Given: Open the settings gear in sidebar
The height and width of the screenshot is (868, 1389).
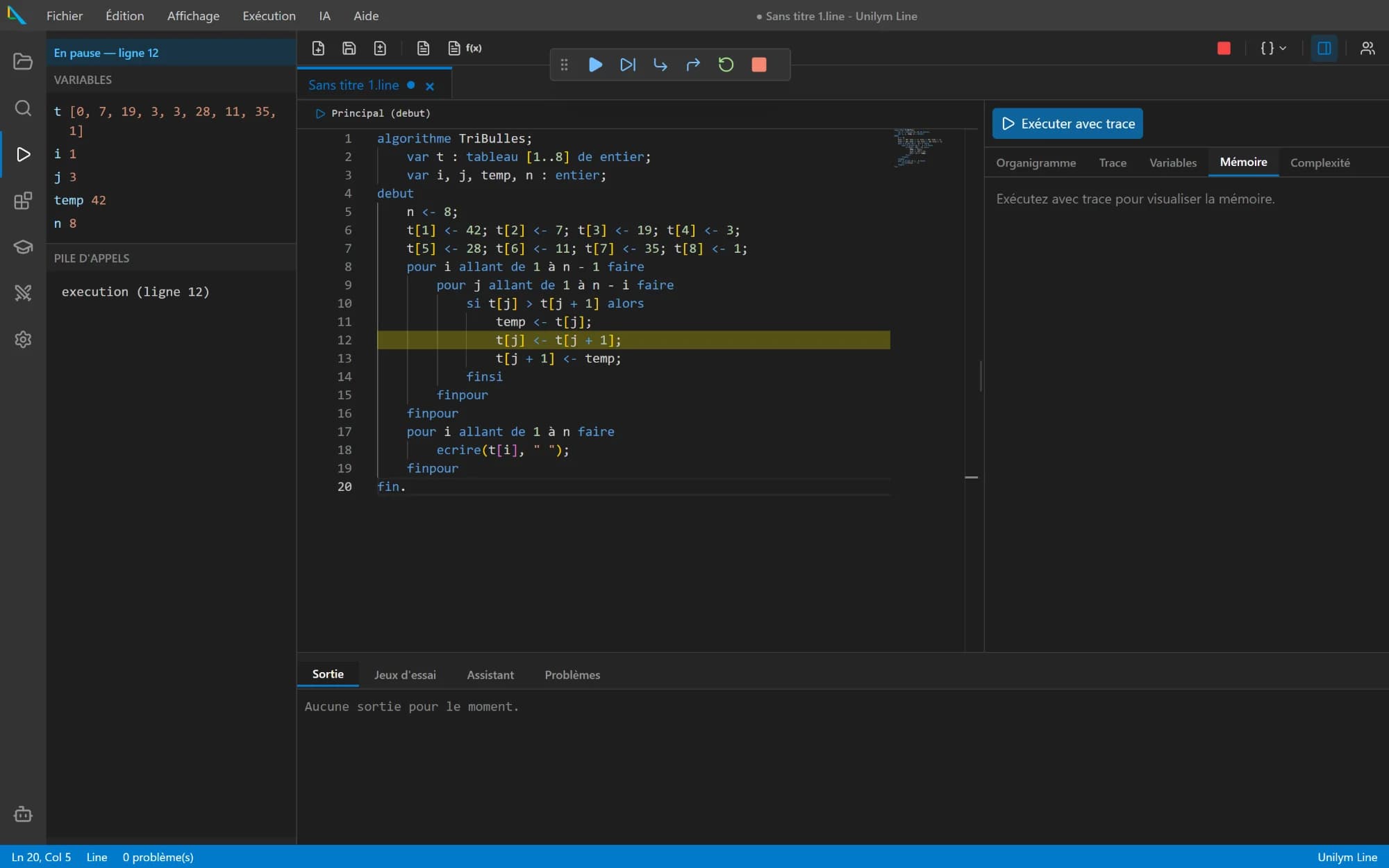Looking at the screenshot, I should 23,339.
